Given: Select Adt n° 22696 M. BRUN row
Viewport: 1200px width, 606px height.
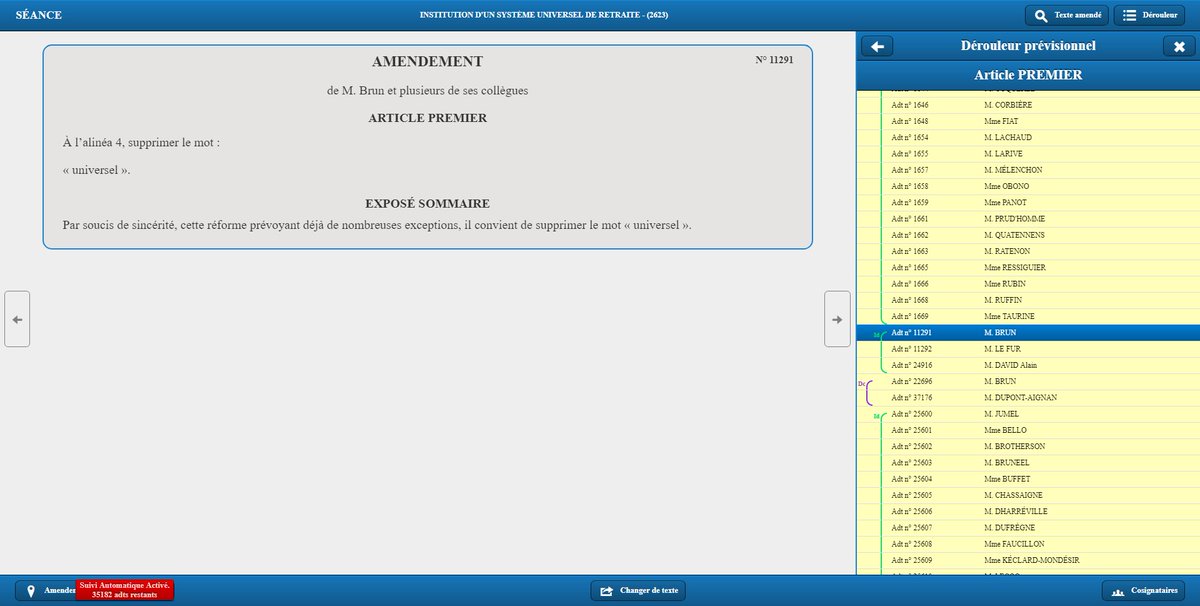Looking at the screenshot, I should [1028, 381].
